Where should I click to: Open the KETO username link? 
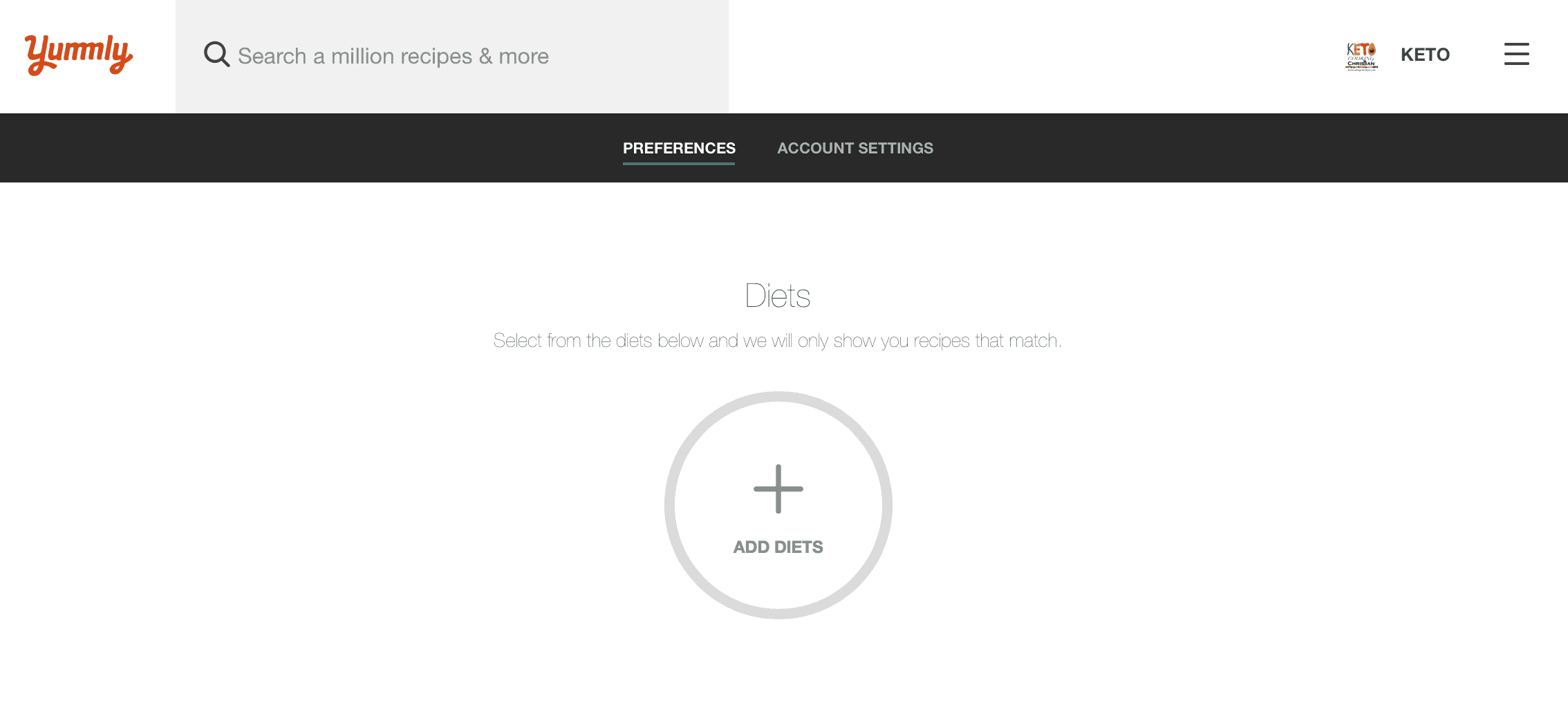click(x=1425, y=55)
